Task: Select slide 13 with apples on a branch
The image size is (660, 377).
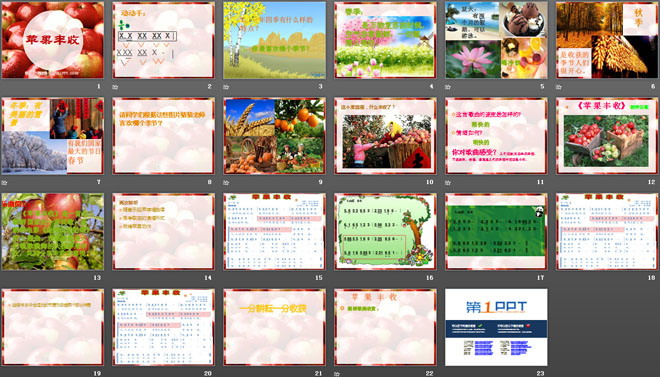Action: pos(53,231)
